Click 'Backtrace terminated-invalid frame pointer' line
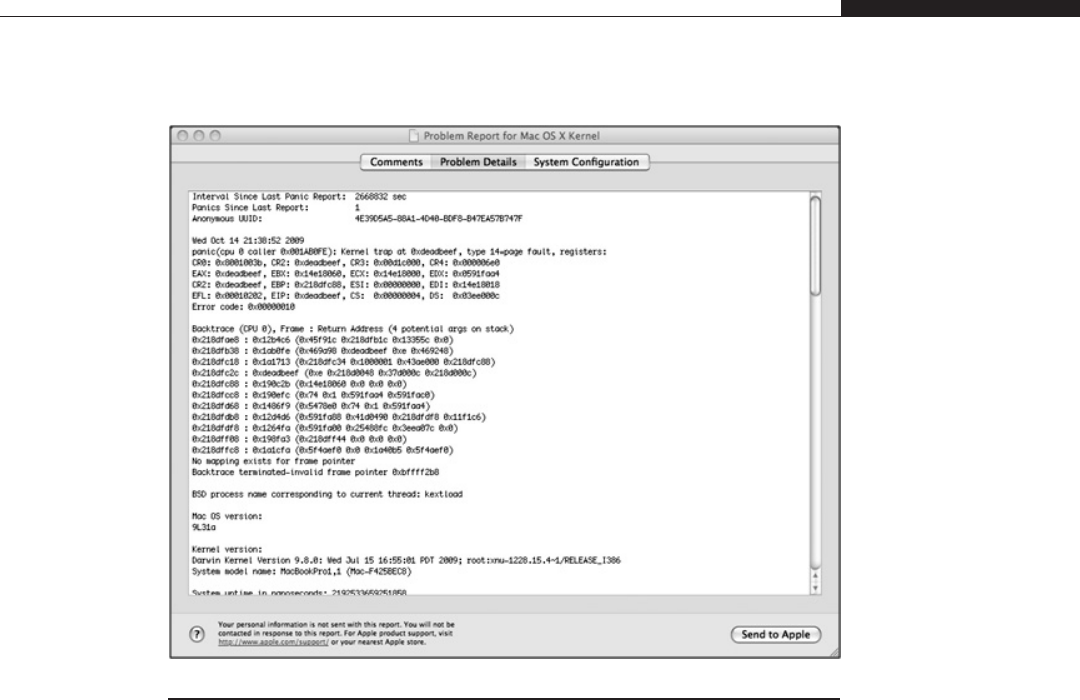1080x700 pixels. tap(315, 473)
